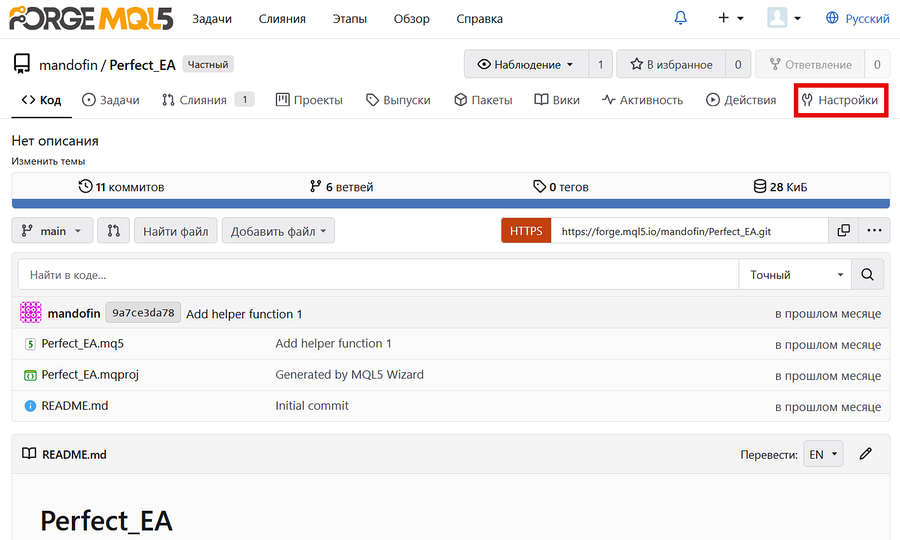The height and width of the screenshot is (540, 900).
Task: Show watchers count 1
Action: pos(600,64)
